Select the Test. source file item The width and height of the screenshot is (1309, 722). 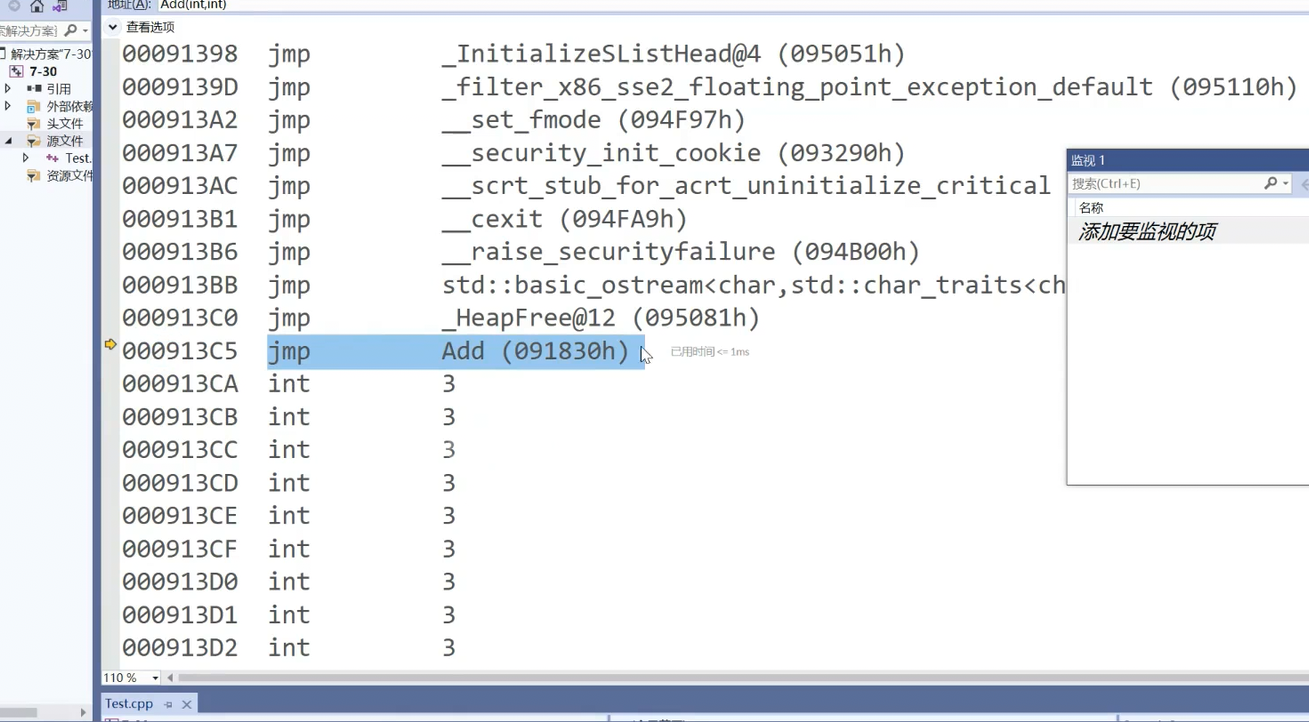77,158
